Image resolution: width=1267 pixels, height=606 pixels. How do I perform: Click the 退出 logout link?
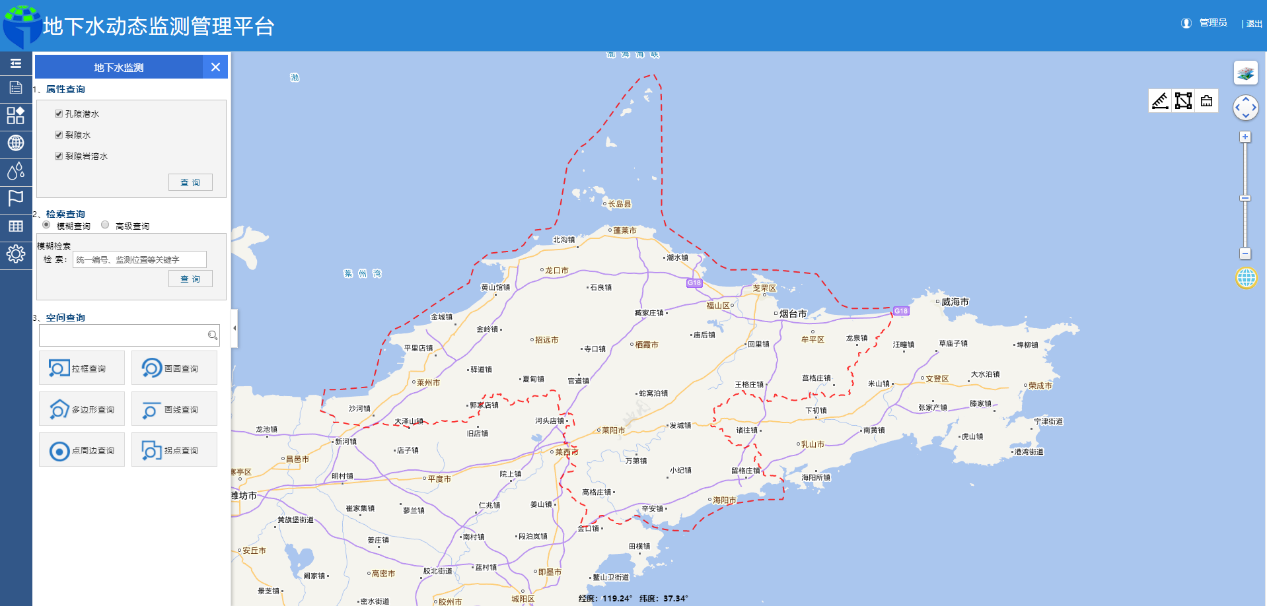pyautogui.click(x=1253, y=23)
